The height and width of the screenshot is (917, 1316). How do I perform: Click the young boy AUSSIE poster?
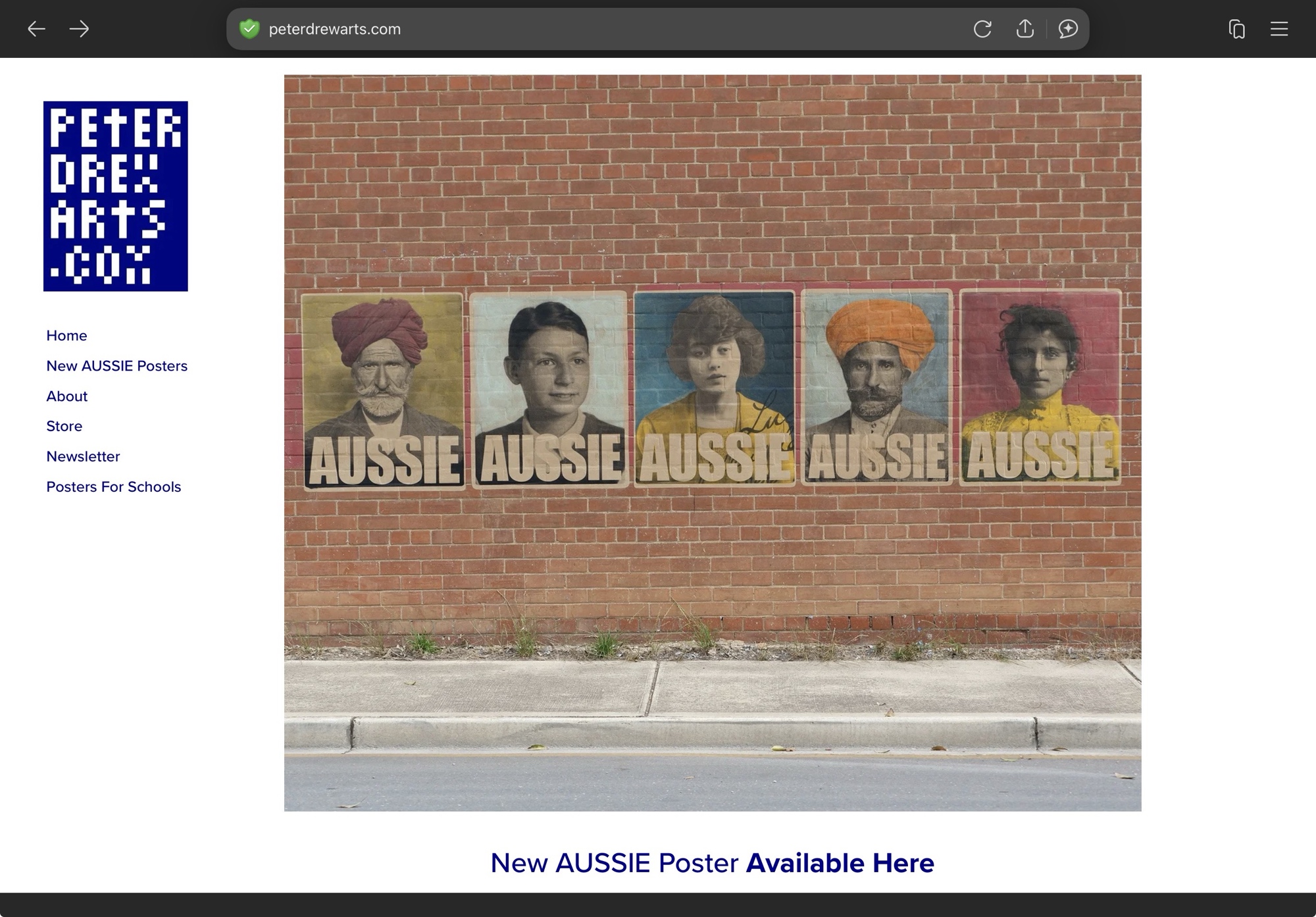(x=548, y=390)
